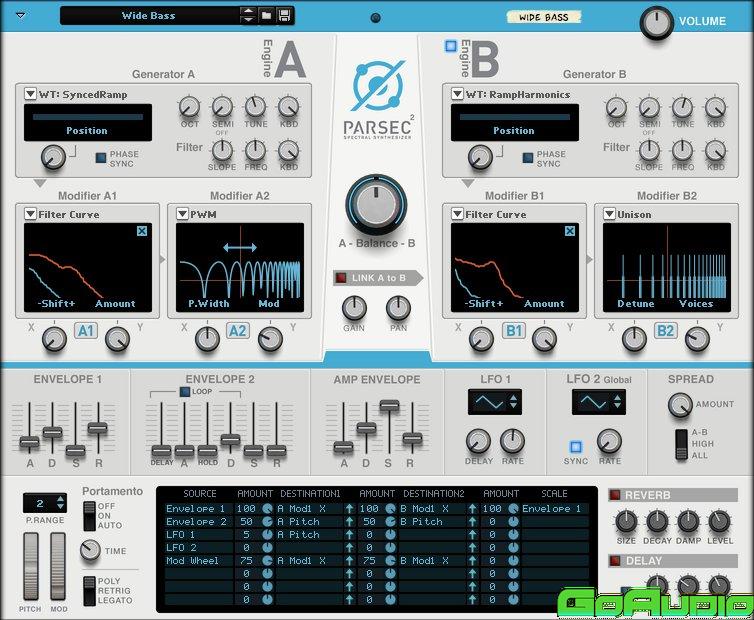Click Portamento TIME knob
This screenshot has height=620, width=754.
tap(90, 550)
